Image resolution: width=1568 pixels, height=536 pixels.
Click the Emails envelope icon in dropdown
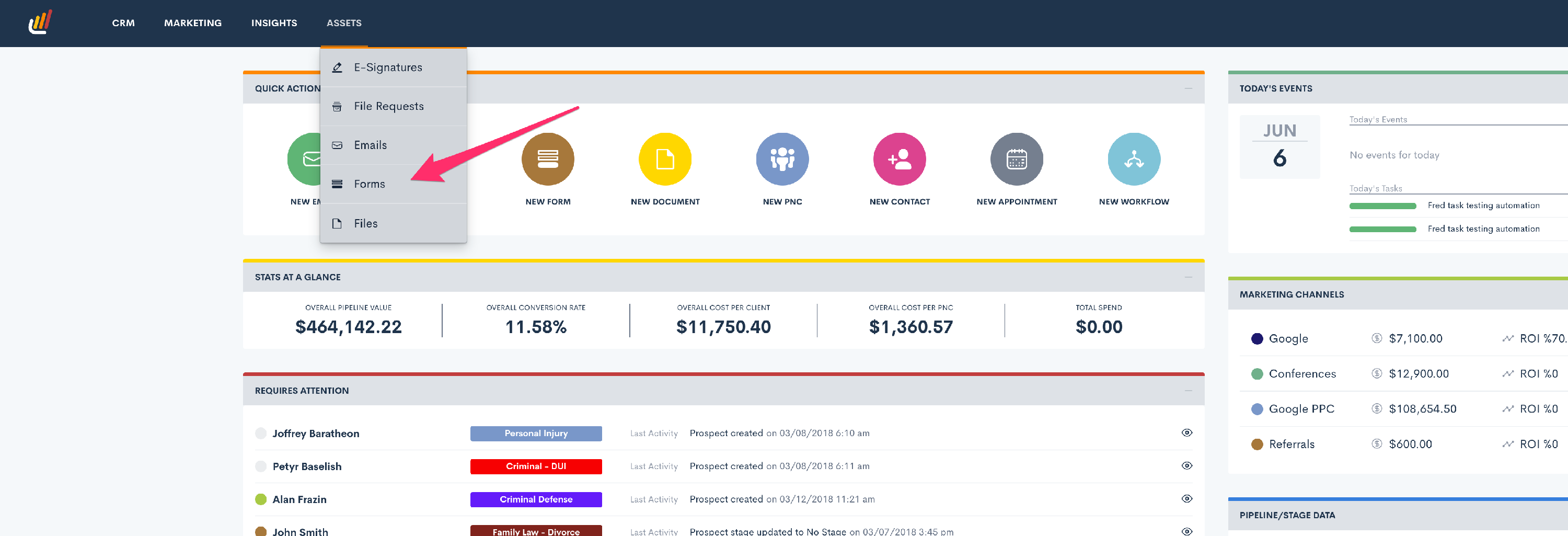337,145
